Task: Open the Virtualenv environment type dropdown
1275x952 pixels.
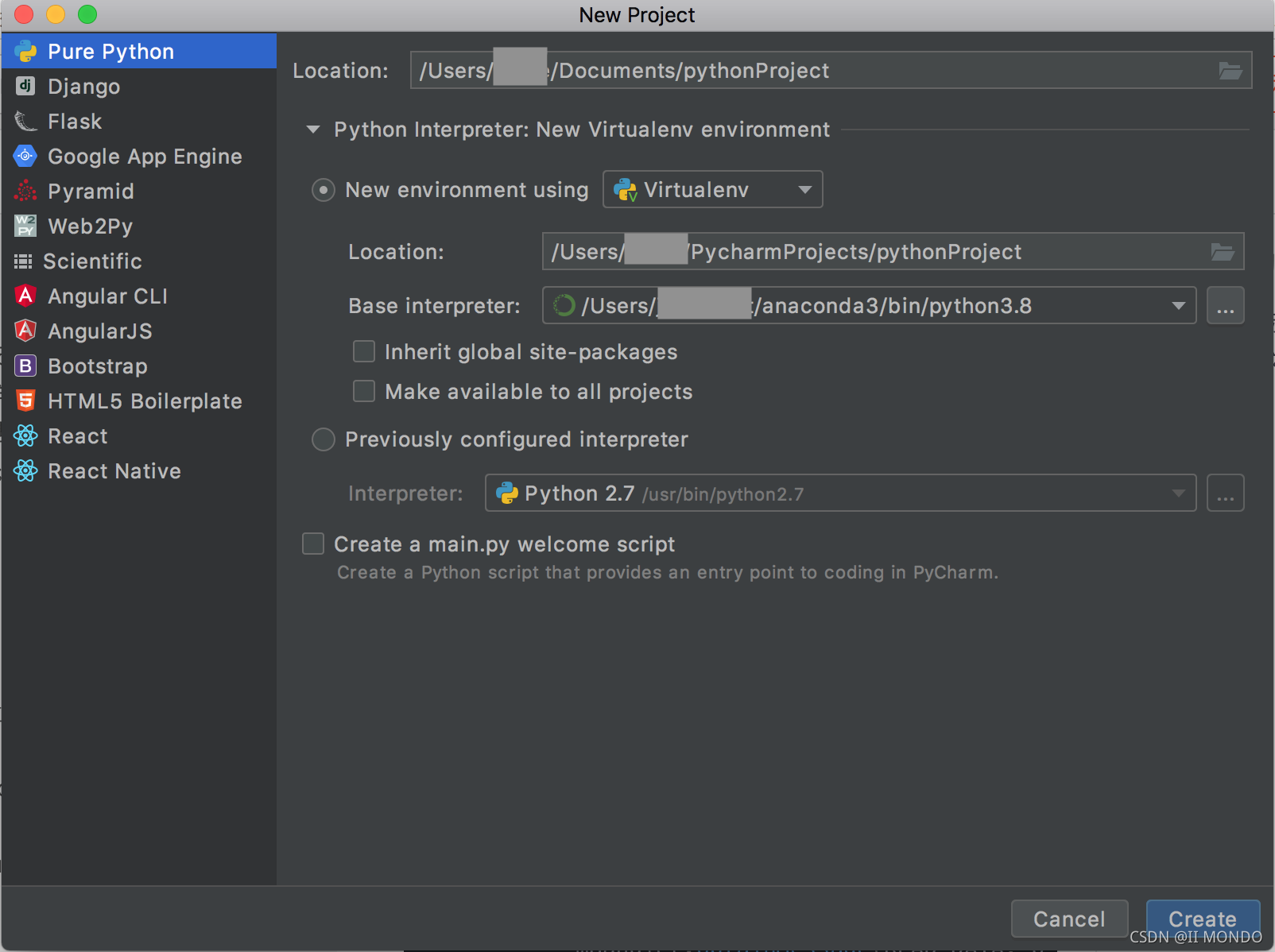Action: click(x=804, y=189)
